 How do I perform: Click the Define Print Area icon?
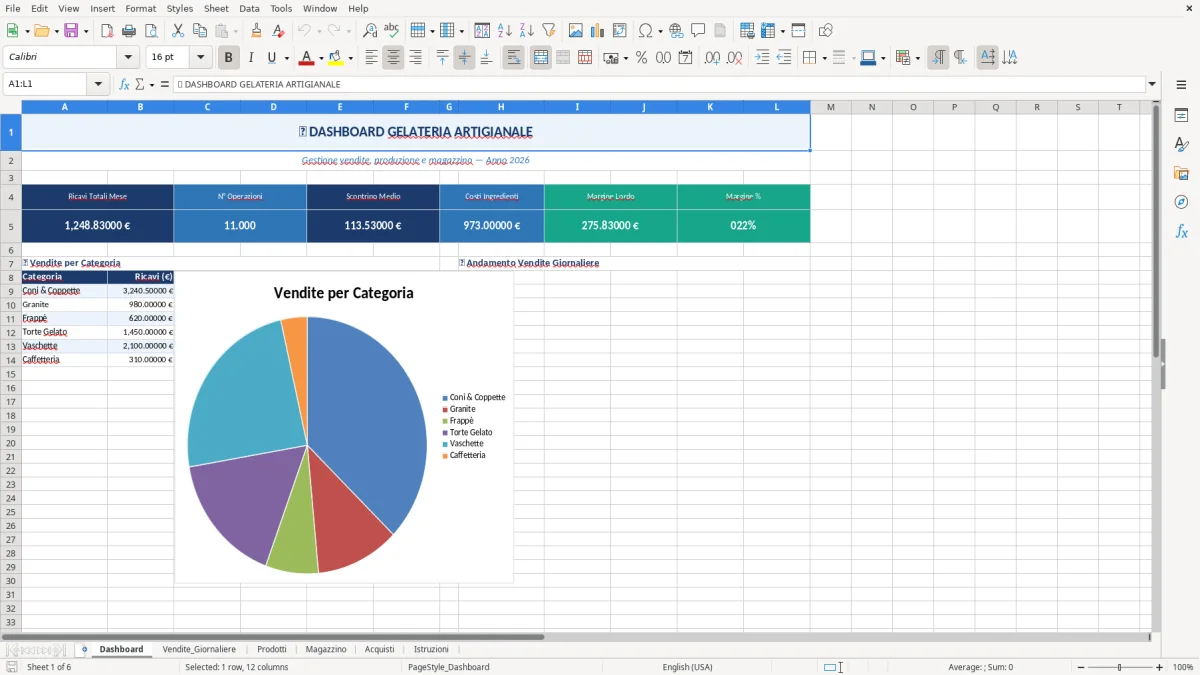tap(748, 31)
